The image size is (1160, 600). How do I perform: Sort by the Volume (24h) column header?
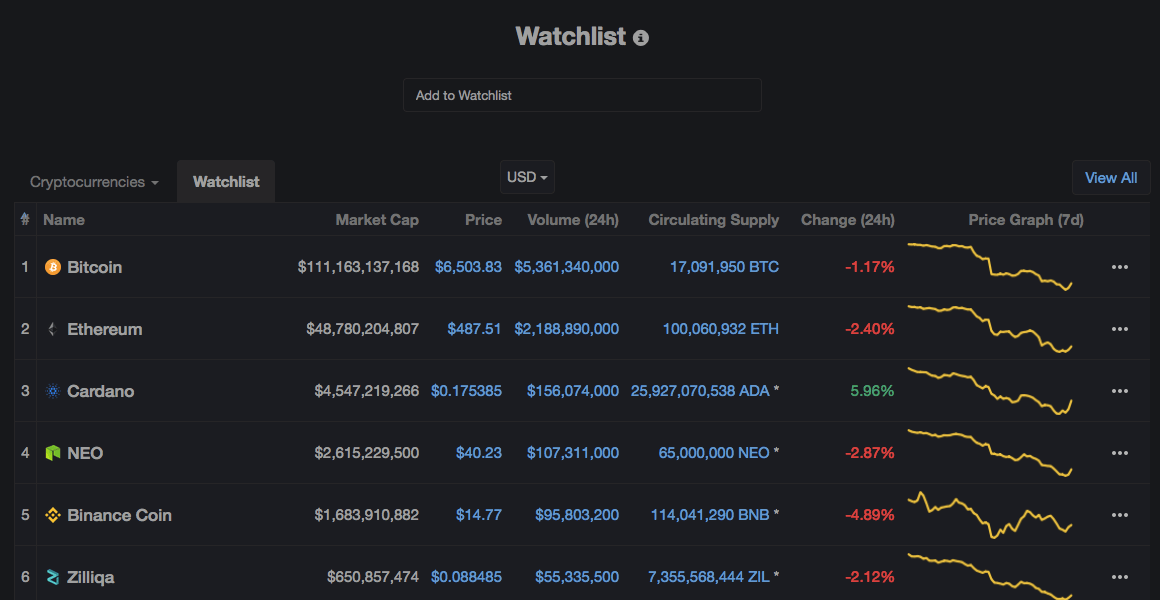573,220
